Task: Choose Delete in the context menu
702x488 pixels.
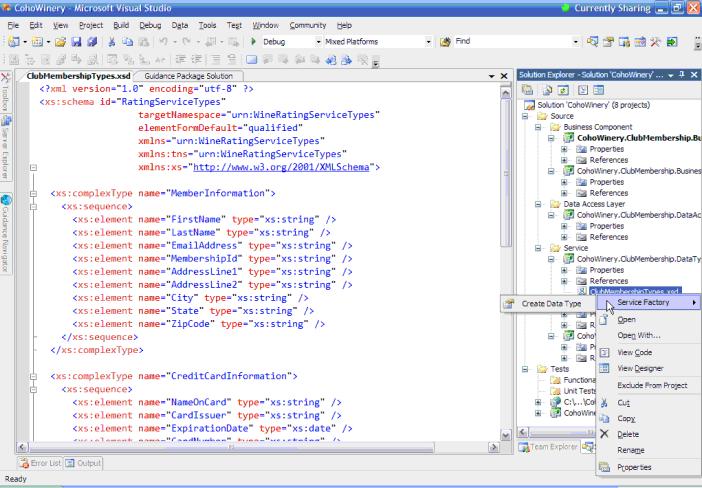Action: click(x=628, y=435)
